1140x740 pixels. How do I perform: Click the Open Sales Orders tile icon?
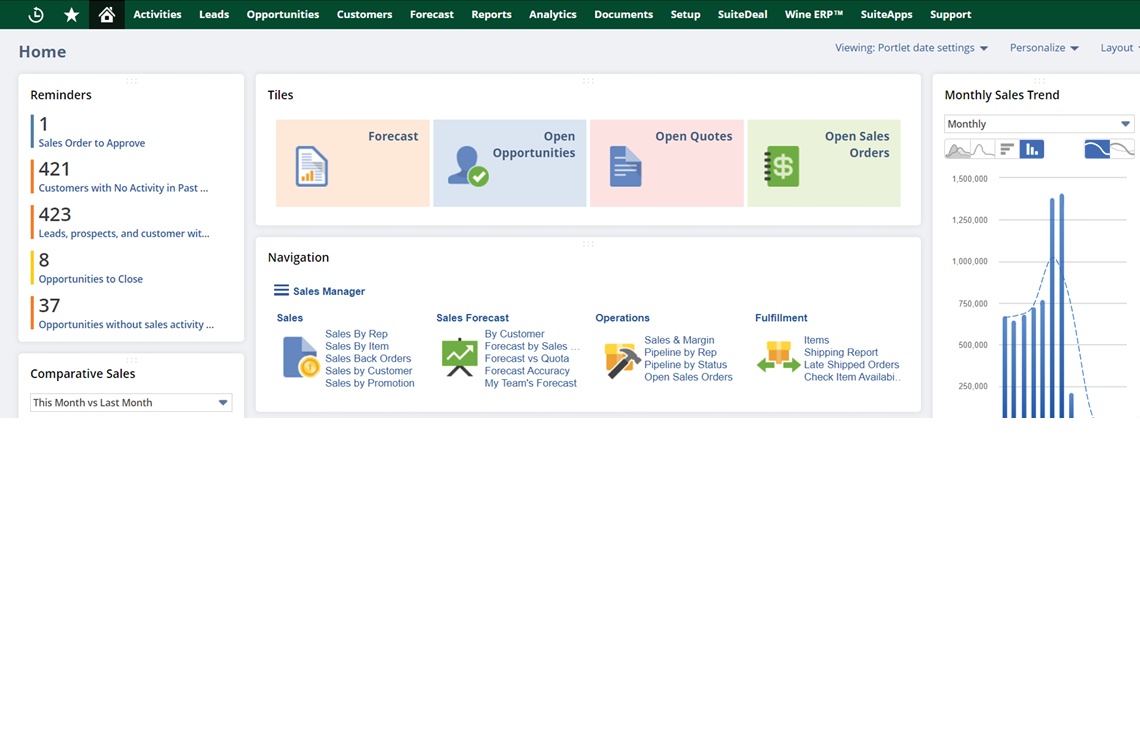pyautogui.click(x=782, y=166)
